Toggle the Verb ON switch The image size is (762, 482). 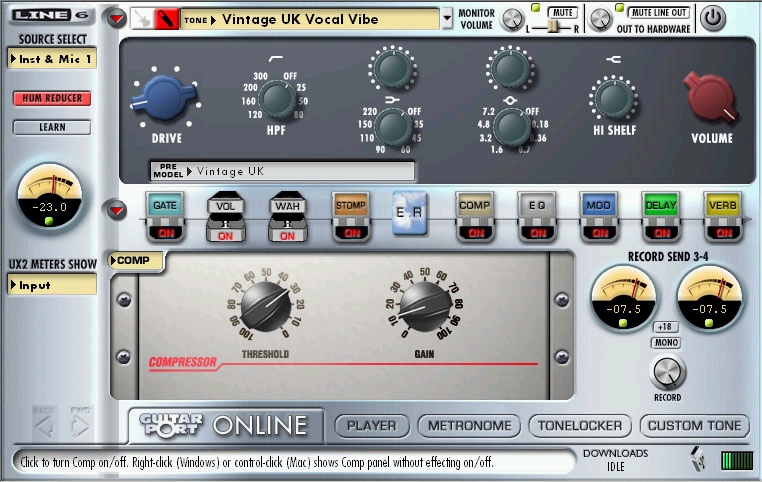click(723, 233)
